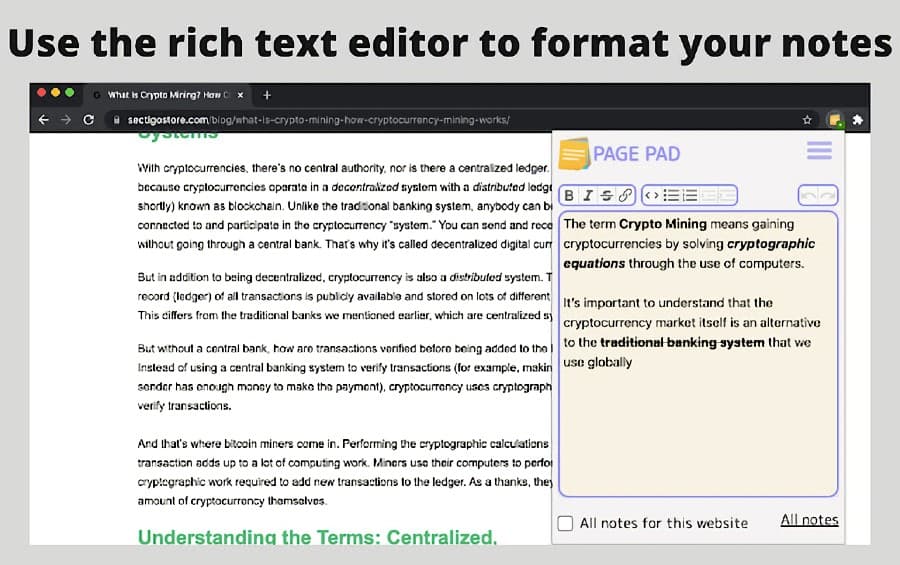Create a bulleted list in the note
This screenshot has height=565, width=900.
(x=671, y=196)
